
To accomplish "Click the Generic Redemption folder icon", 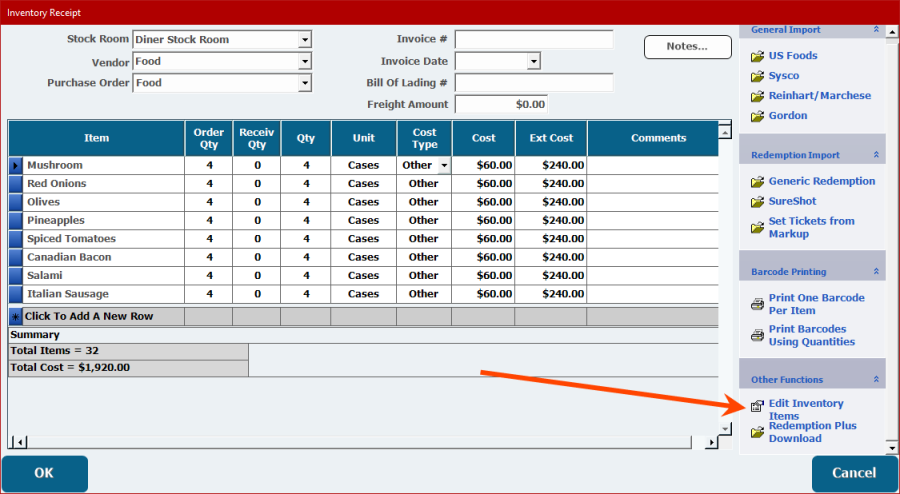I will click(x=757, y=182).
